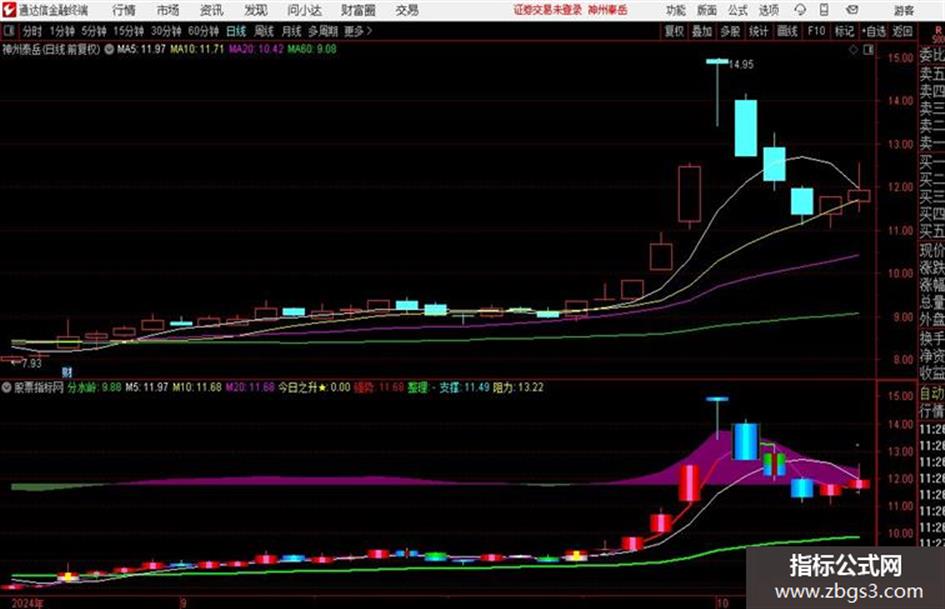Click the 今日之升★: 0.00 indicator value
The width and height of the screenshot is (945, 609).
point(314,388)
